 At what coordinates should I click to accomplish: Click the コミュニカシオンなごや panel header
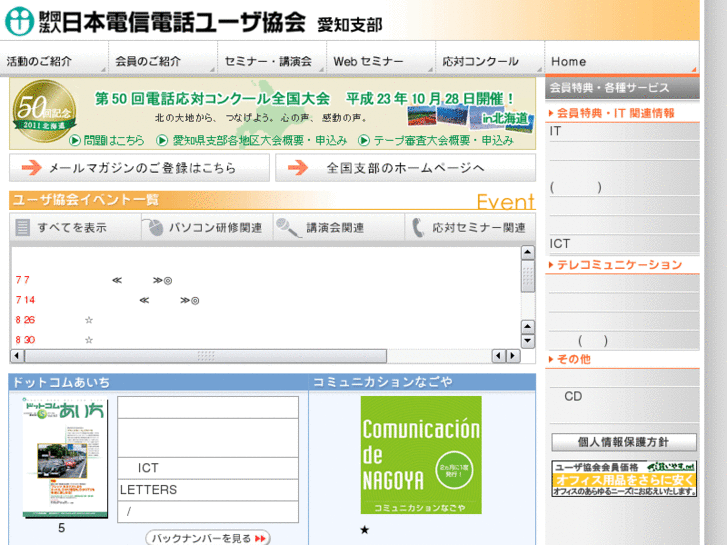[x=422, y=382]
